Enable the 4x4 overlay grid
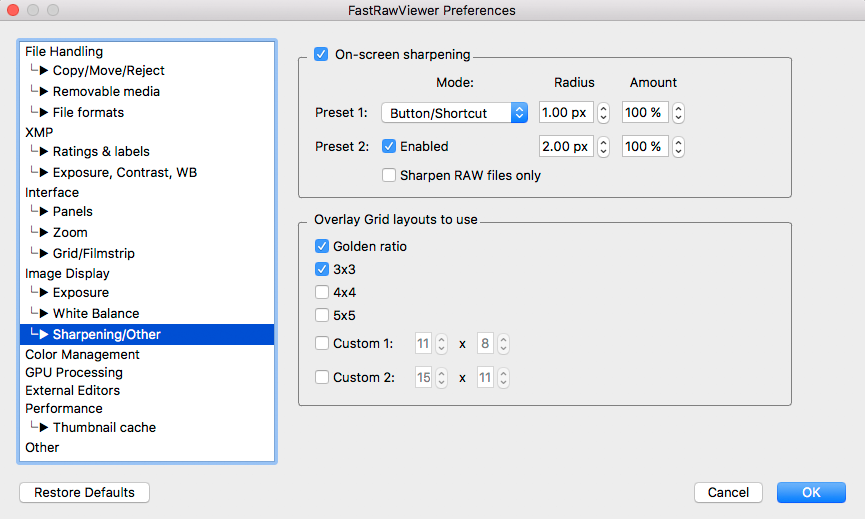Screen dimensions: 865x519 322,293
